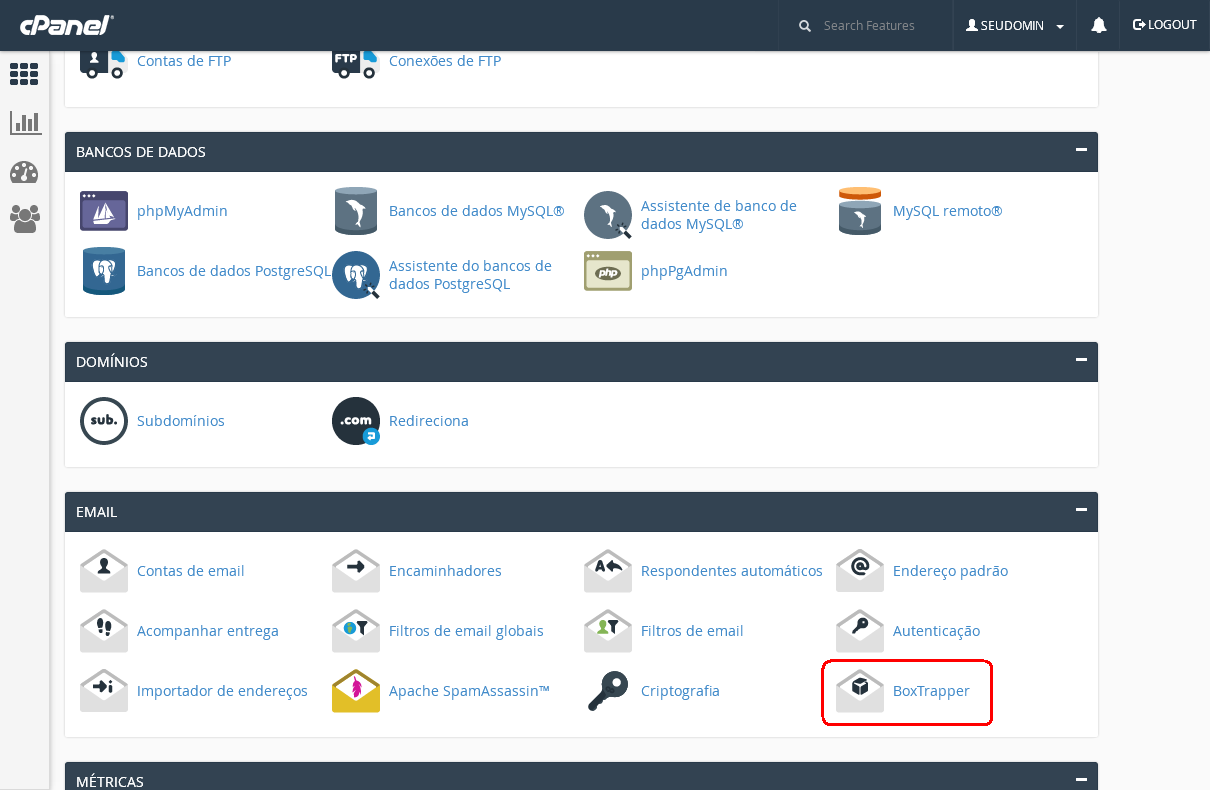Collapse the Domínios section
This screenshot has height=790, width=1210.
(x=1080, y=360)
